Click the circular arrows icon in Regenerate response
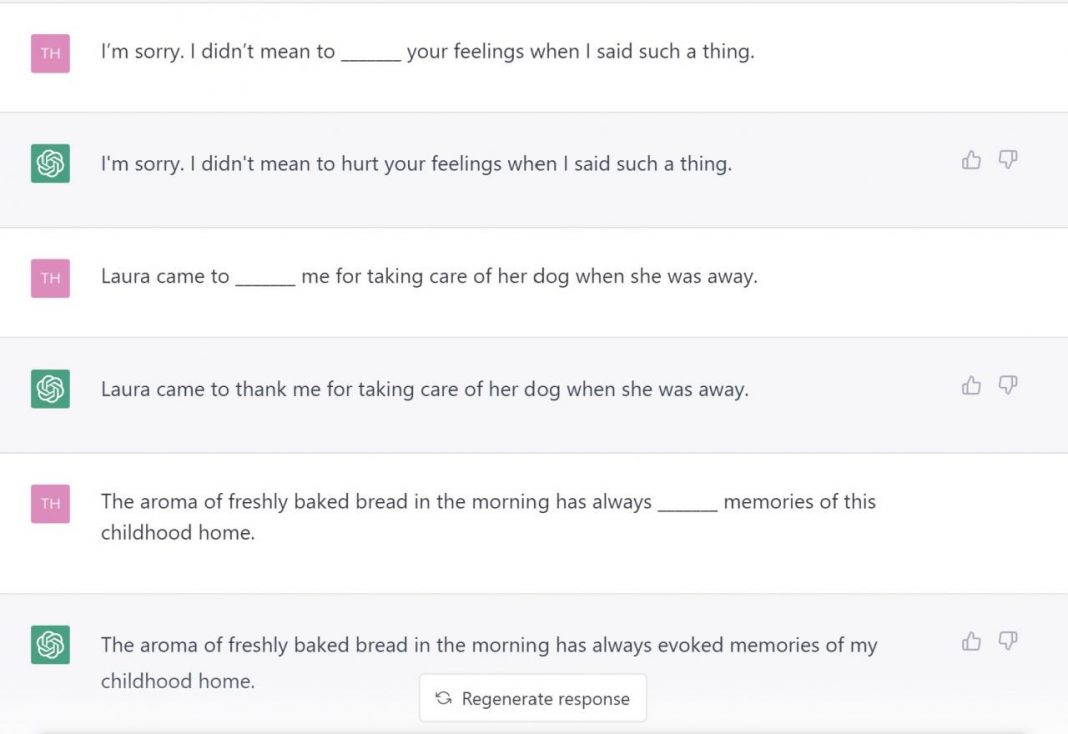 pos(444,699)
